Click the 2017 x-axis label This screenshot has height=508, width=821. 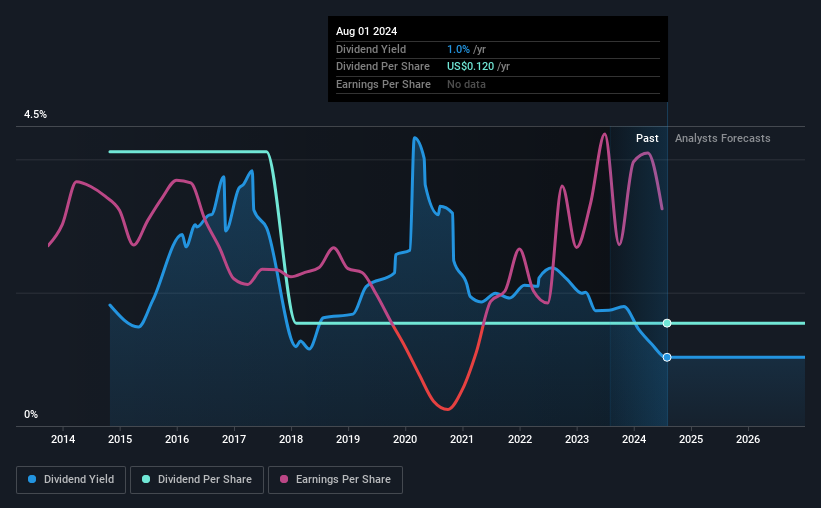(x=234, y=439)
